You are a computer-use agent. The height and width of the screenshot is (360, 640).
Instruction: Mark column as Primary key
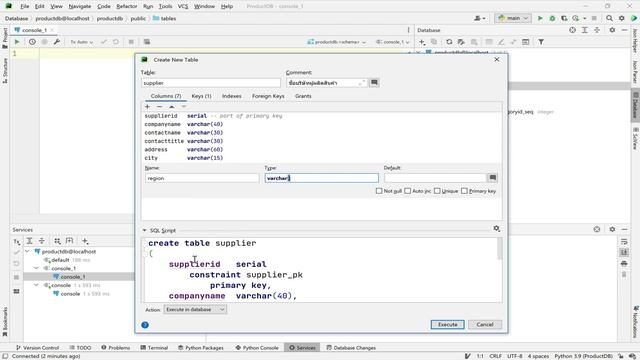[x=464, y=191]
